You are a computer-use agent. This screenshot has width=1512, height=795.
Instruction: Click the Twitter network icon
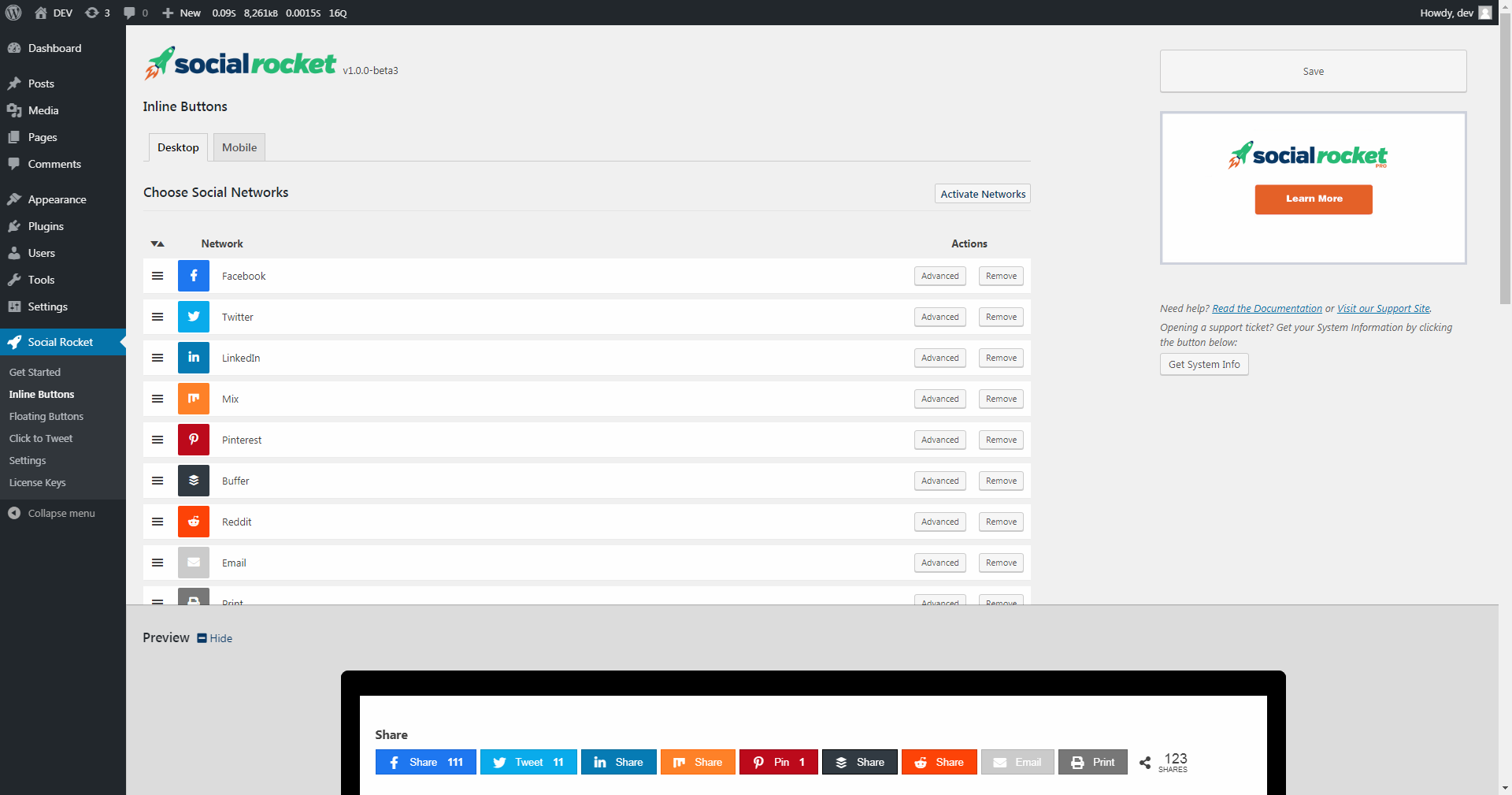coord(194,317)
